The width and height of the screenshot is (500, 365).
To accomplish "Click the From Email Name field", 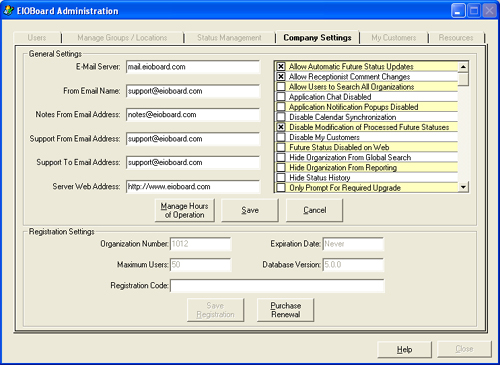I will coord(193,91).
